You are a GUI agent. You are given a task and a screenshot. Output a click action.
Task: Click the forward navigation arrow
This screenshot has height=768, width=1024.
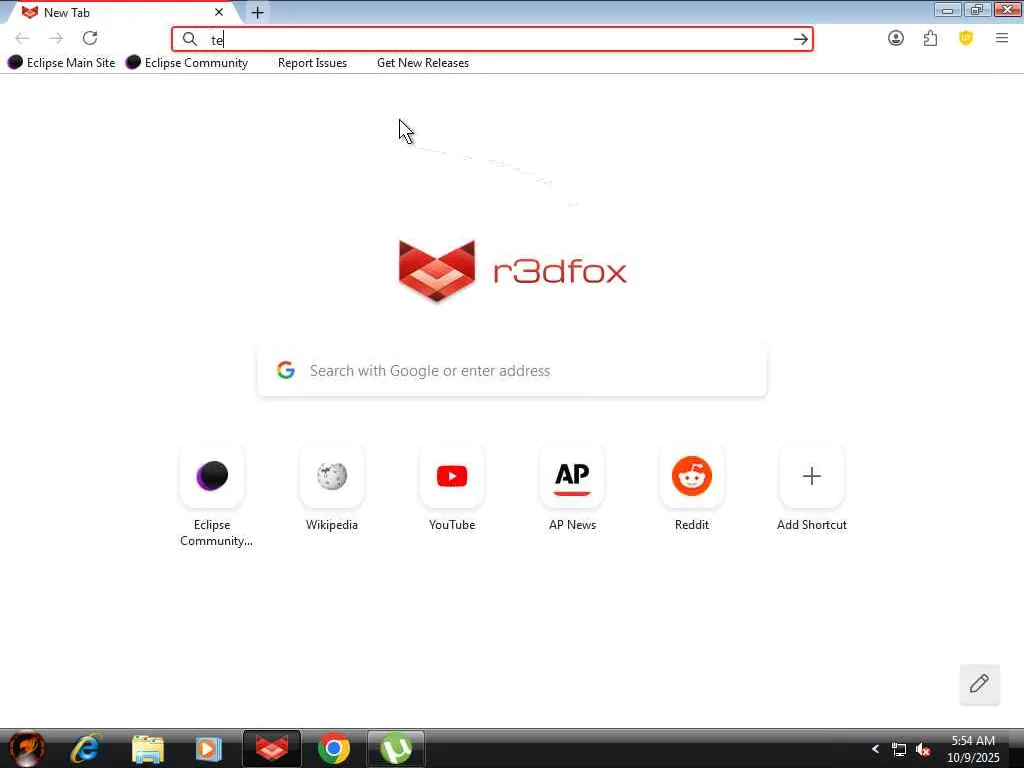click(56, 39)
